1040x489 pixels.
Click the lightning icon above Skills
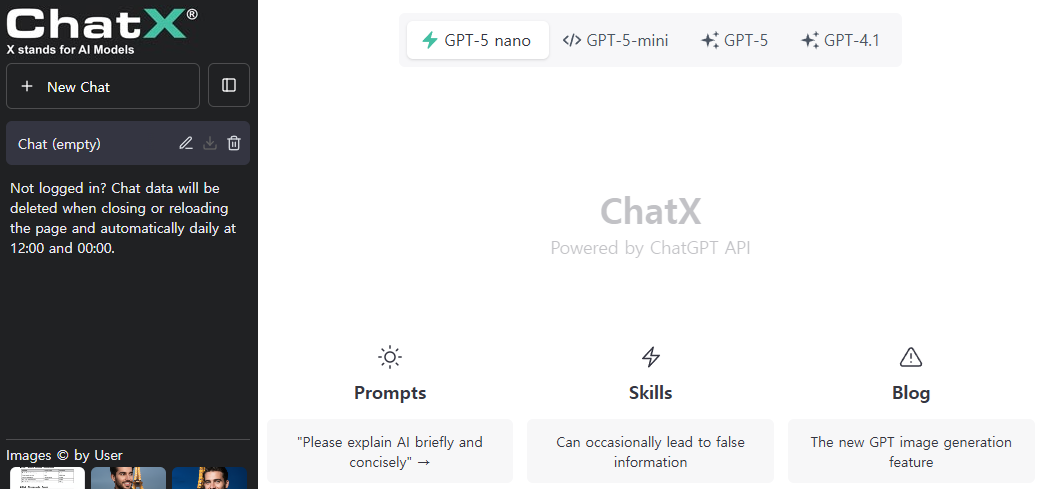pos(651,357)
